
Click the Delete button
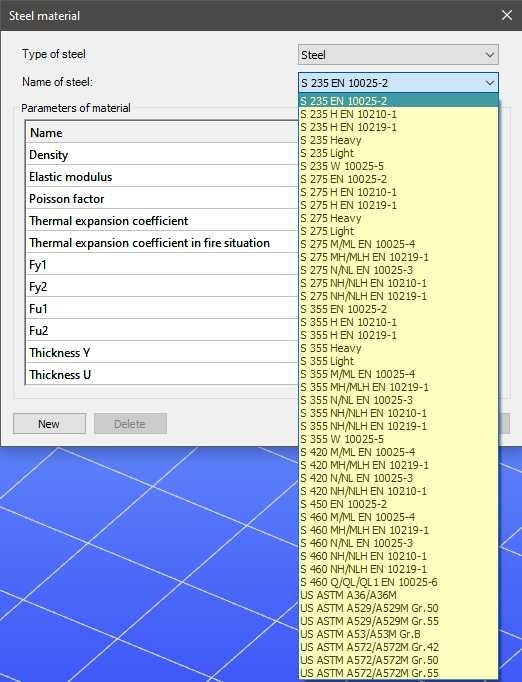[x=130, y=424]
